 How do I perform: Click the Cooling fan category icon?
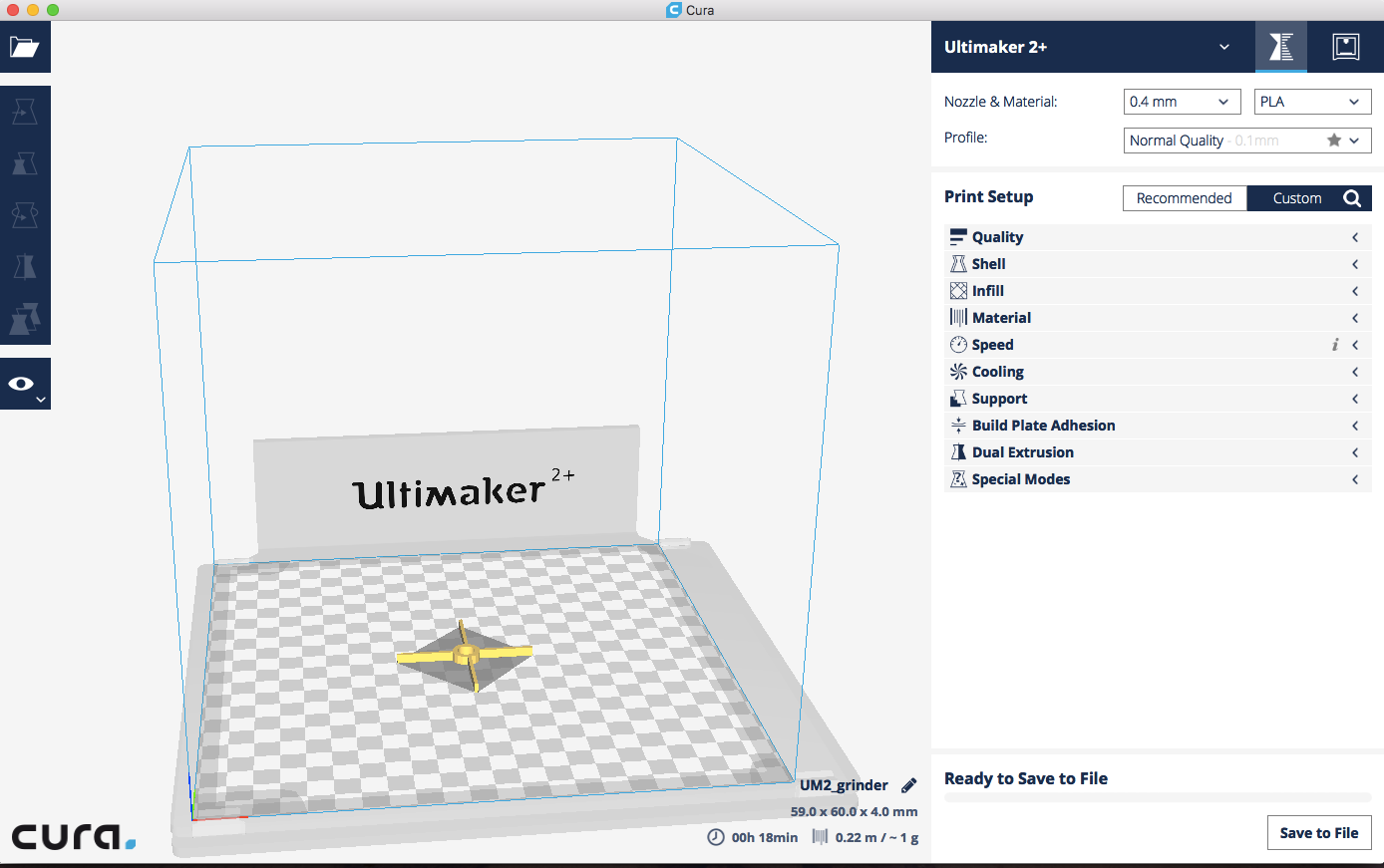coord(958,372)
